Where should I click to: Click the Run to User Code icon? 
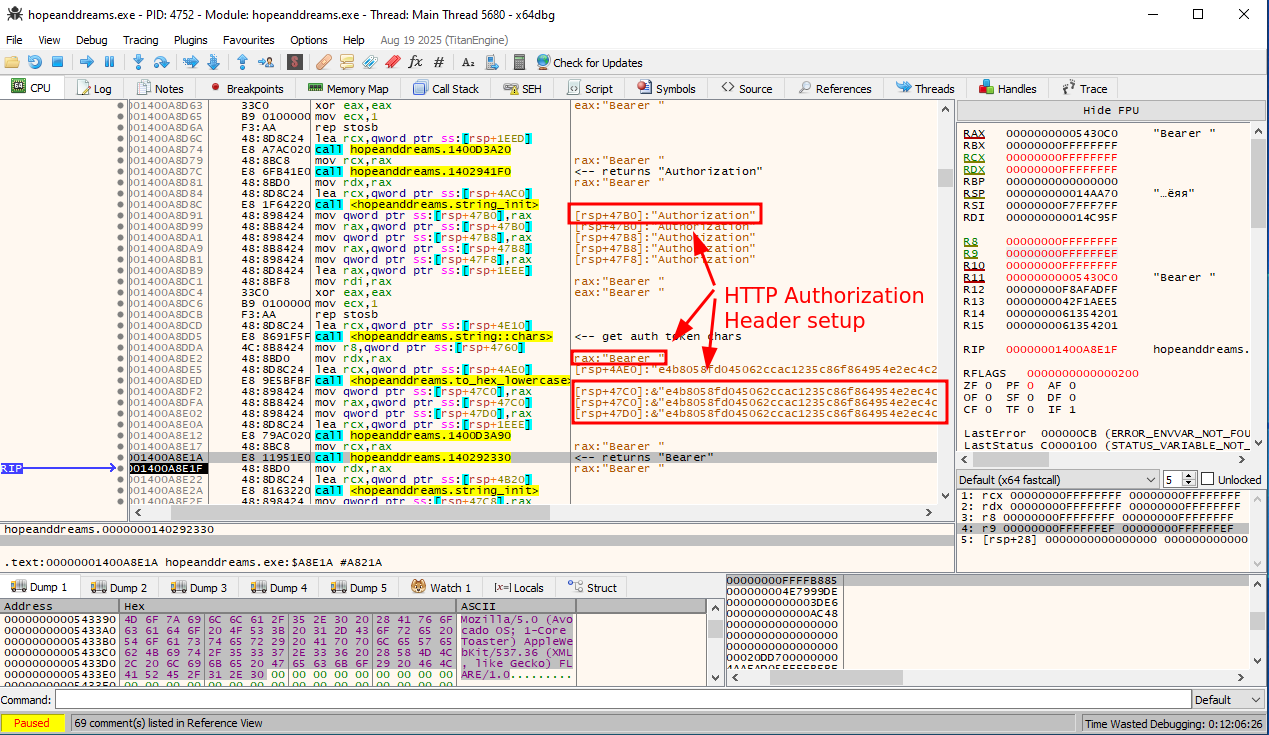point(265,62)
